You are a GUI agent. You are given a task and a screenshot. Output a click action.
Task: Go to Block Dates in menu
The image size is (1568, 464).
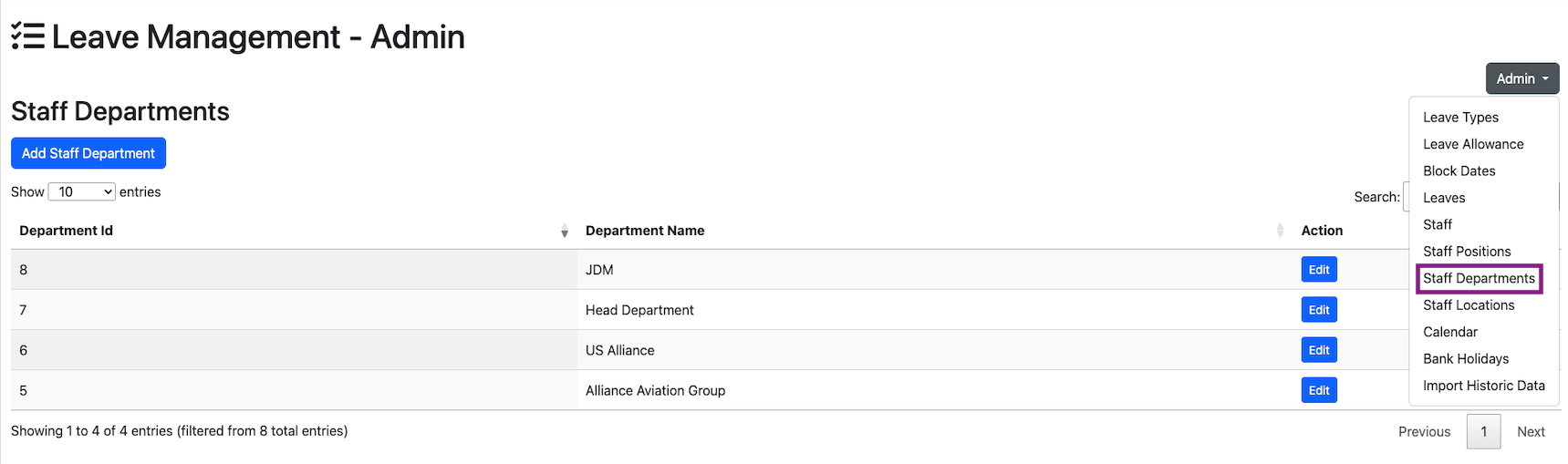tap(1459, 171)
